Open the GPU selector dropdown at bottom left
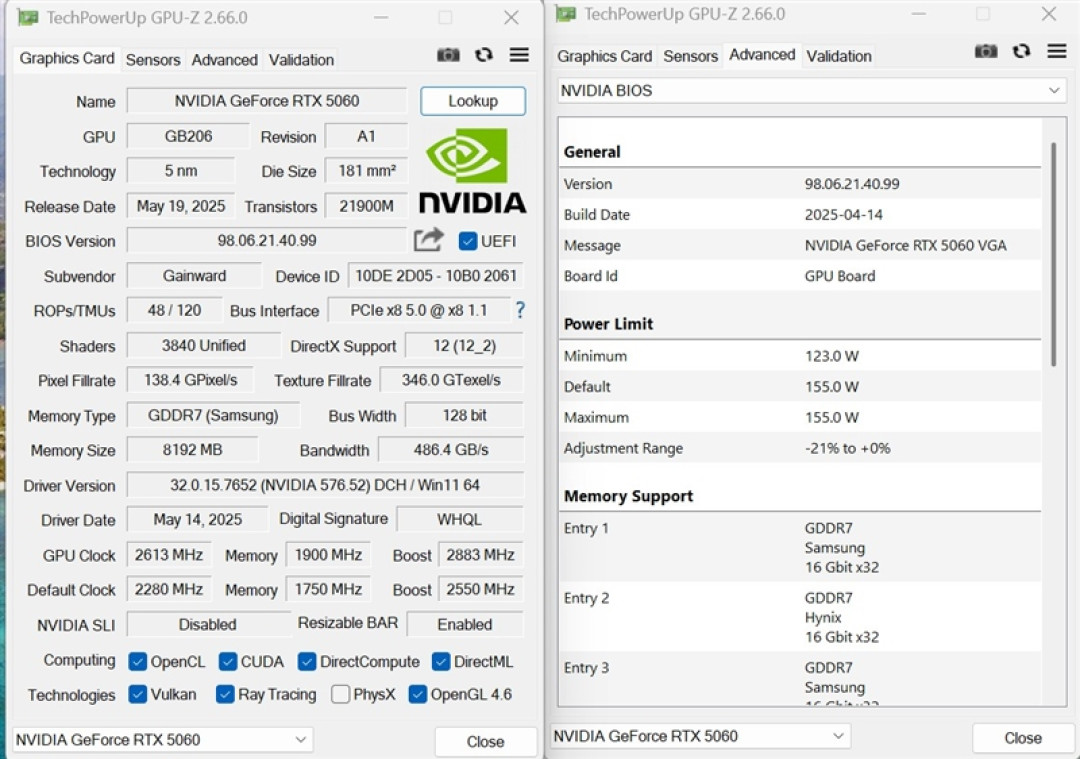Image resolution: width=1080 pixels, height=759 pixels. coord(162,740)
